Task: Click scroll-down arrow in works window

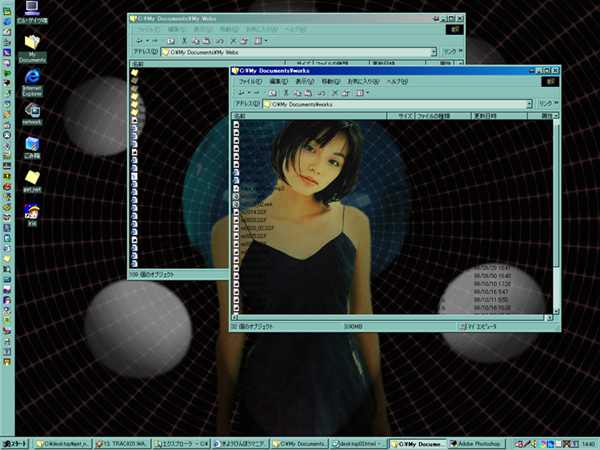Action: 556,311
